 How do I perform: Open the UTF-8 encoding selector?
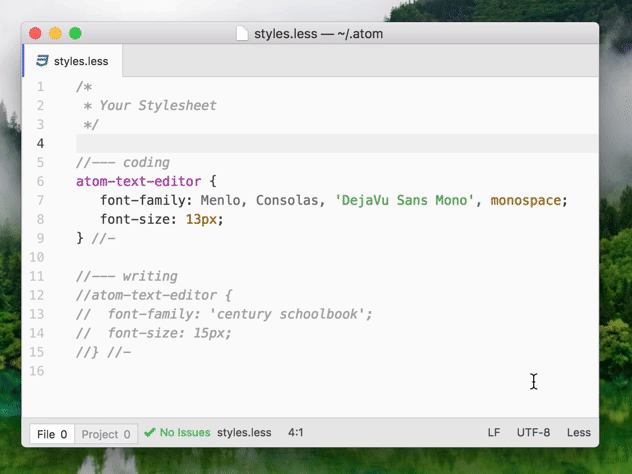click(x=533, y=432)
